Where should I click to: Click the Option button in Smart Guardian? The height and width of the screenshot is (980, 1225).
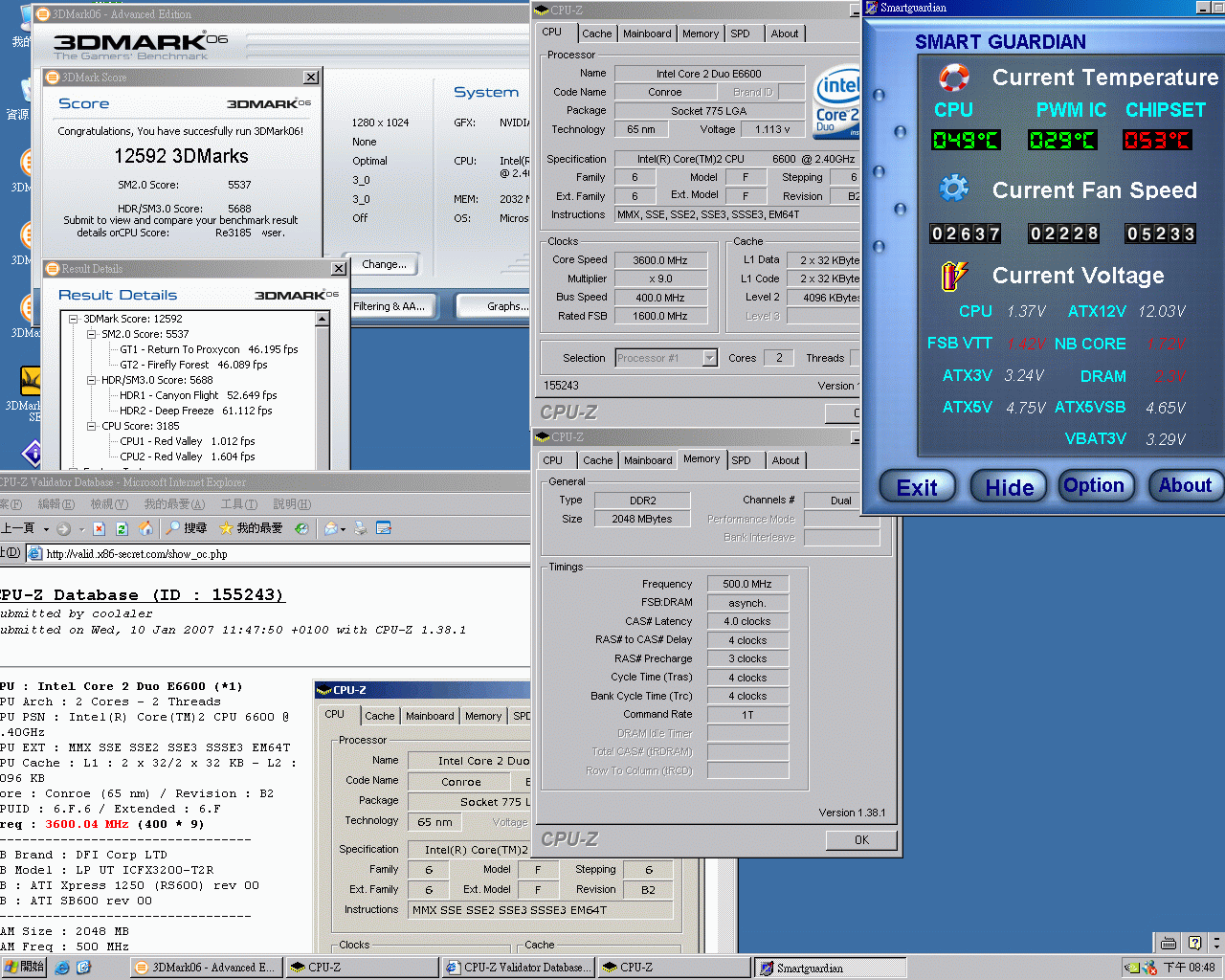tap(1094, 485)
